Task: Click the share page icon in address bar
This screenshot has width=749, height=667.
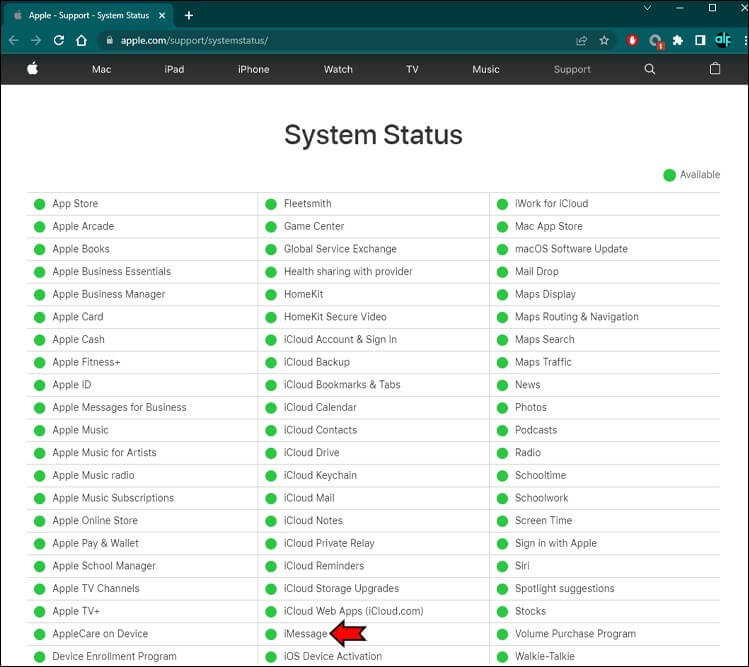Action: (581, 41)
